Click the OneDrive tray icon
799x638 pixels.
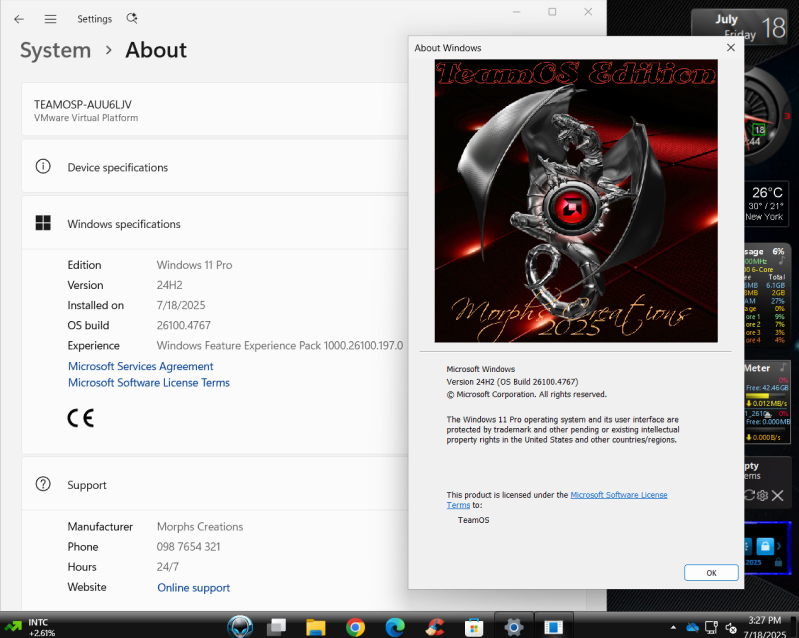tap(692, 627)
